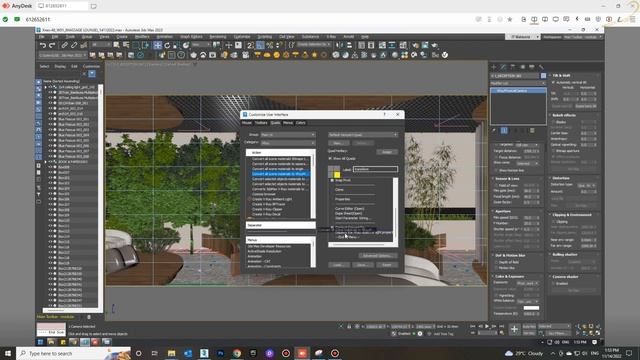This screenshot has height=360, width=640.
Task: Activate the Select Object tool
Action: point(116,45)
